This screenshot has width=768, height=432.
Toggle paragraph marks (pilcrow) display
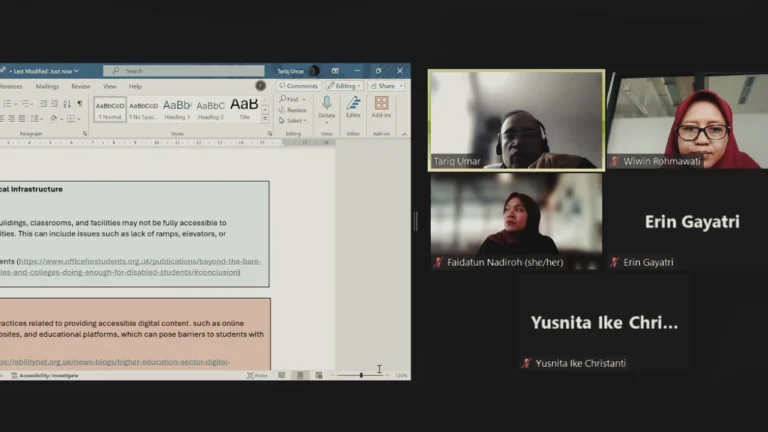point(81,104)
